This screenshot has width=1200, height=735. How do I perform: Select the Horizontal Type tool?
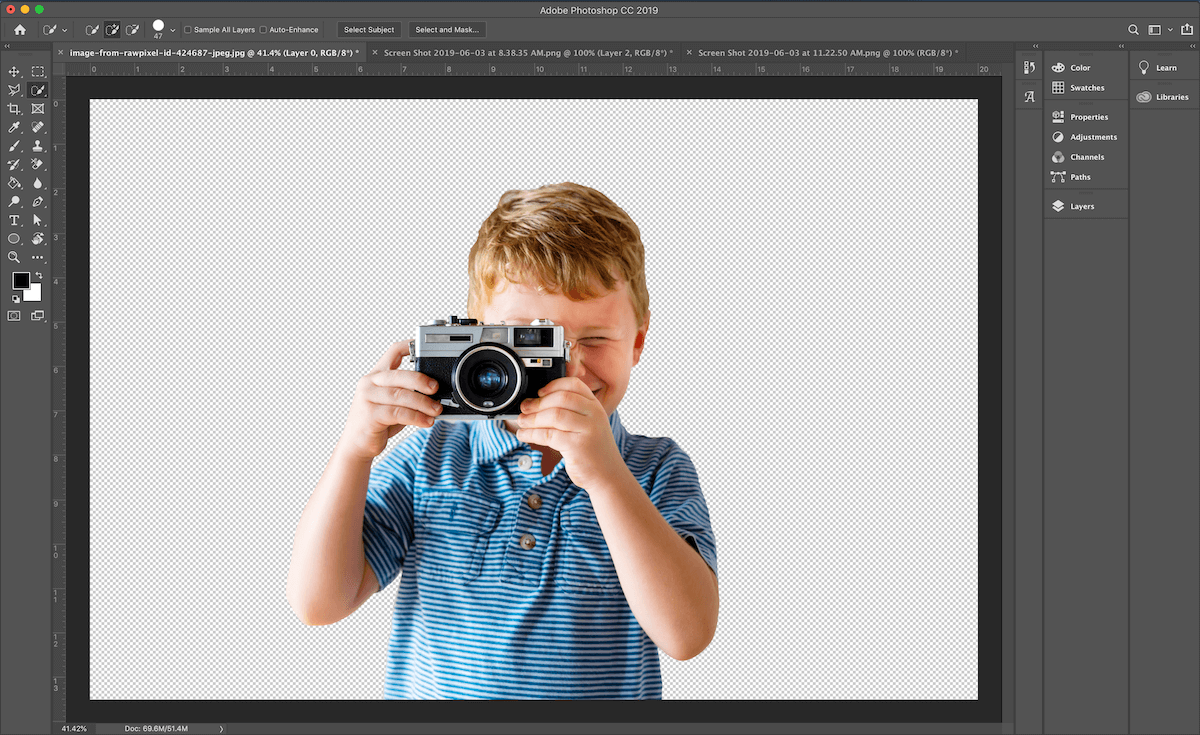(14, 221)
